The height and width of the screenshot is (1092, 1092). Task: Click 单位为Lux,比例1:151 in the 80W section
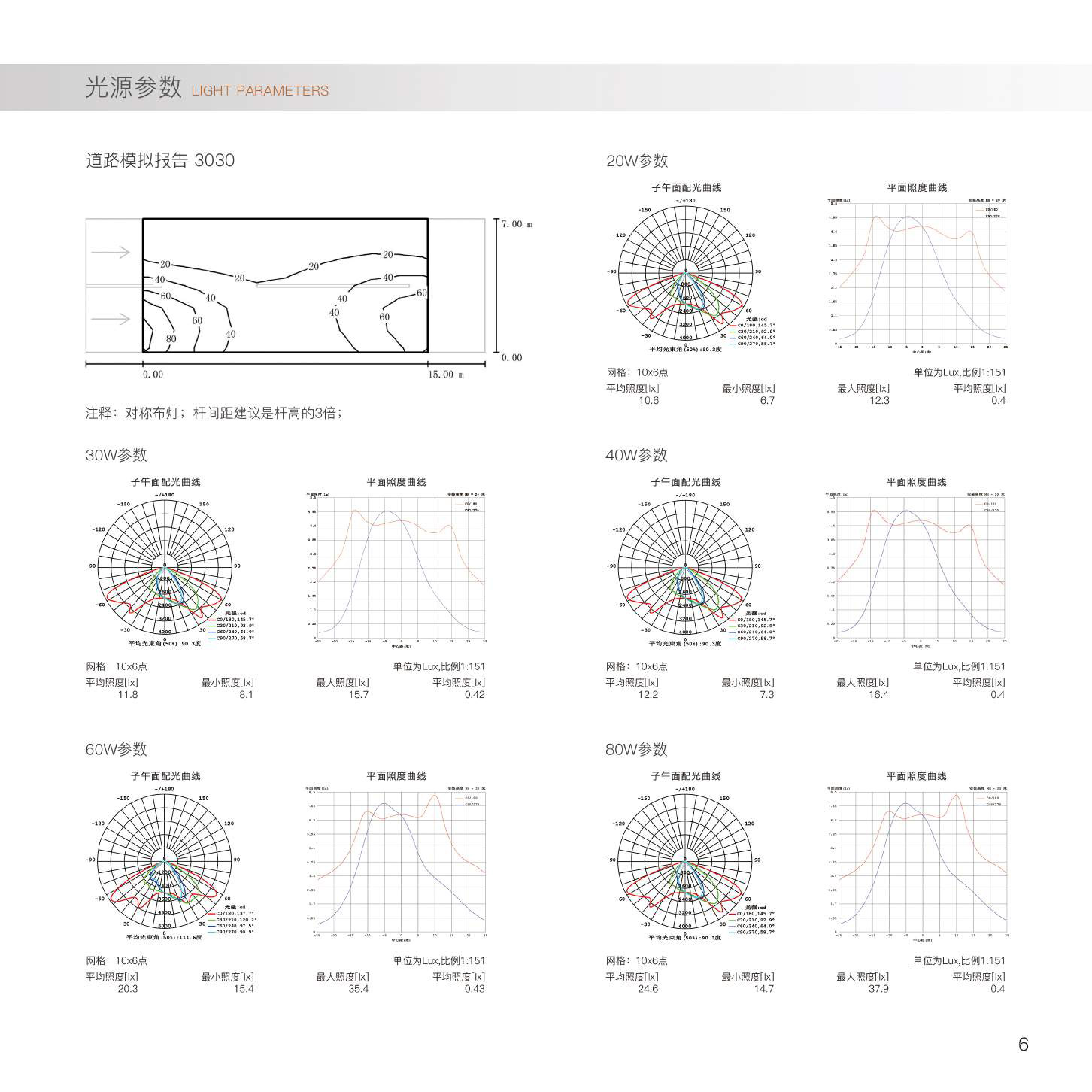960,960
